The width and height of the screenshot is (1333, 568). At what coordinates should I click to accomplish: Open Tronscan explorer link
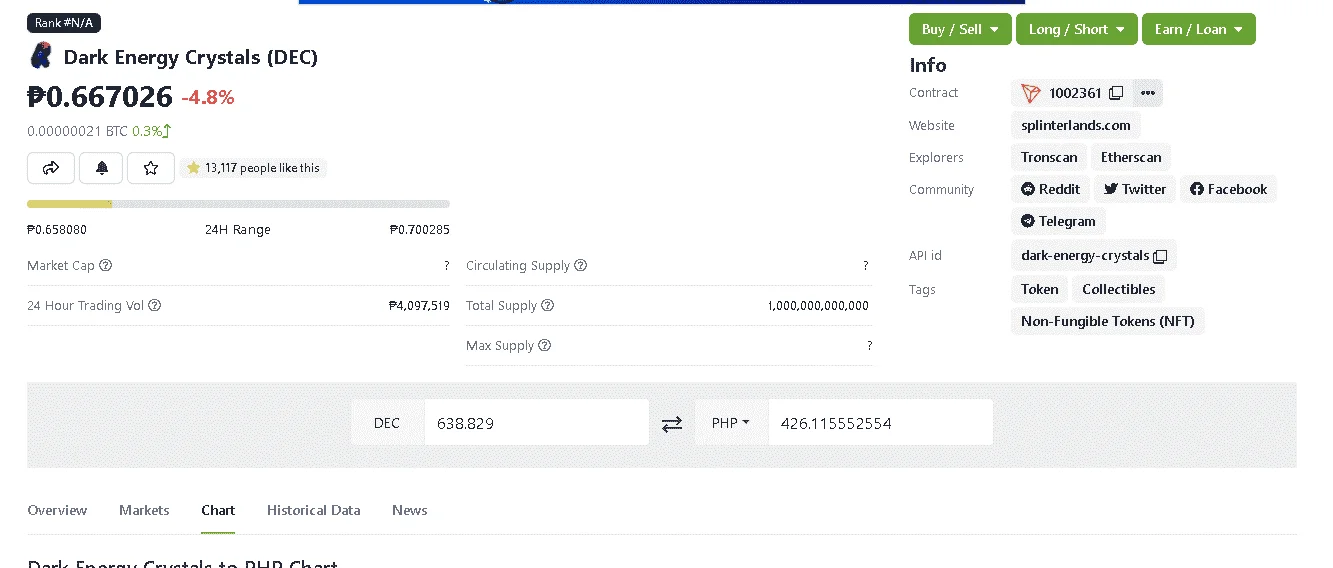pos(1049,157)
